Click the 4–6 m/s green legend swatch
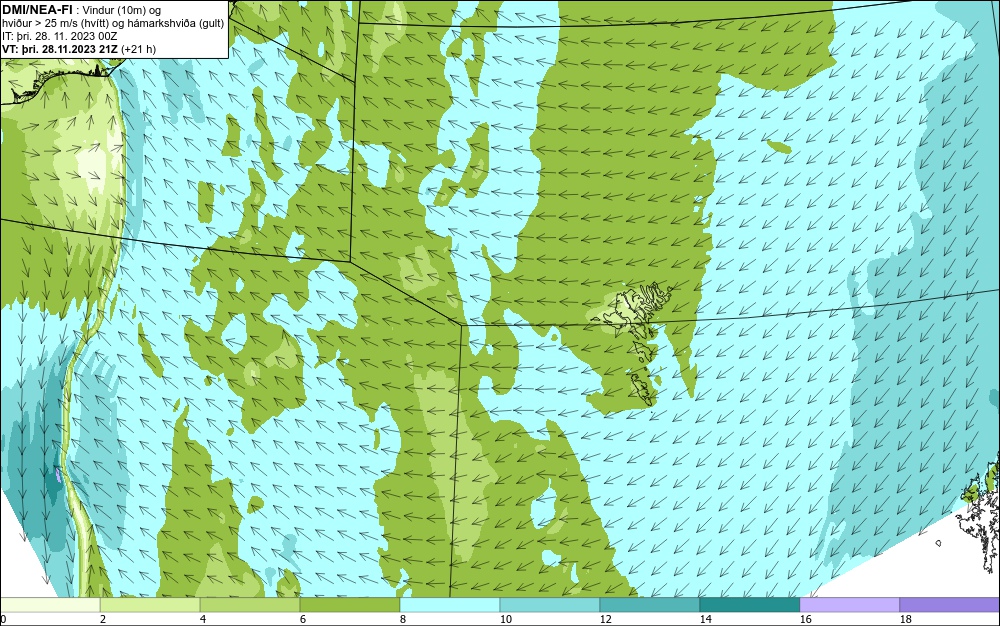The width and height of the screenshot is (1000, 626). point(250,604)
